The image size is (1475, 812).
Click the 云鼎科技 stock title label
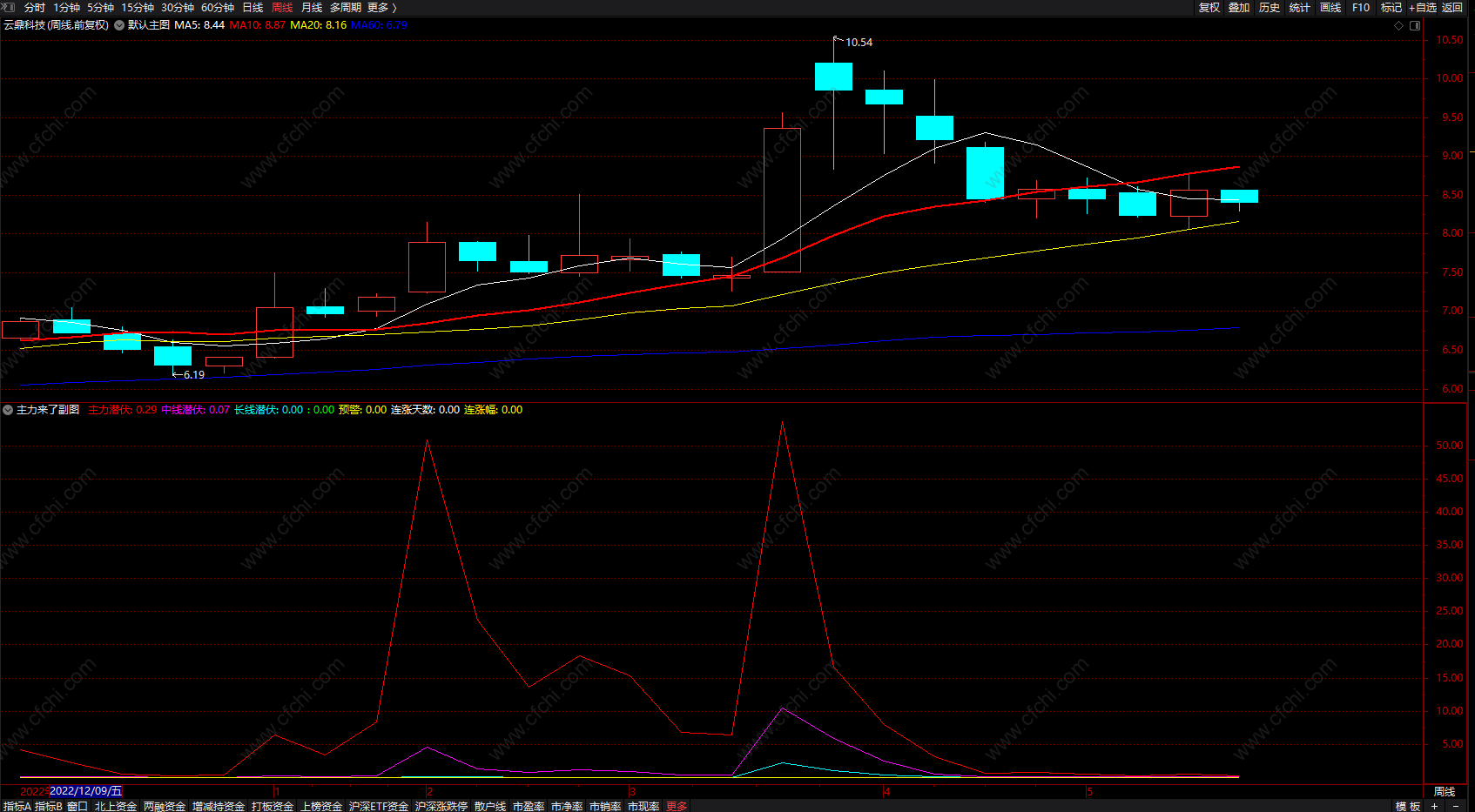pos(56,25)
